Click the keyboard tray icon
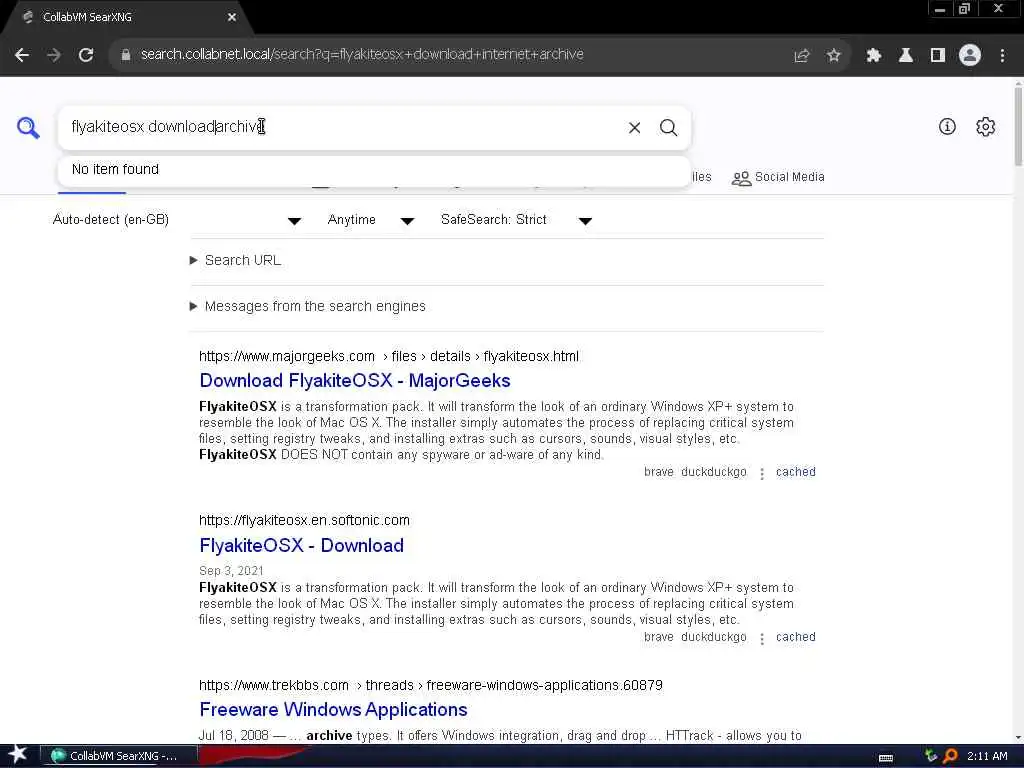1024x768 pixels. (x=886, y=758)
